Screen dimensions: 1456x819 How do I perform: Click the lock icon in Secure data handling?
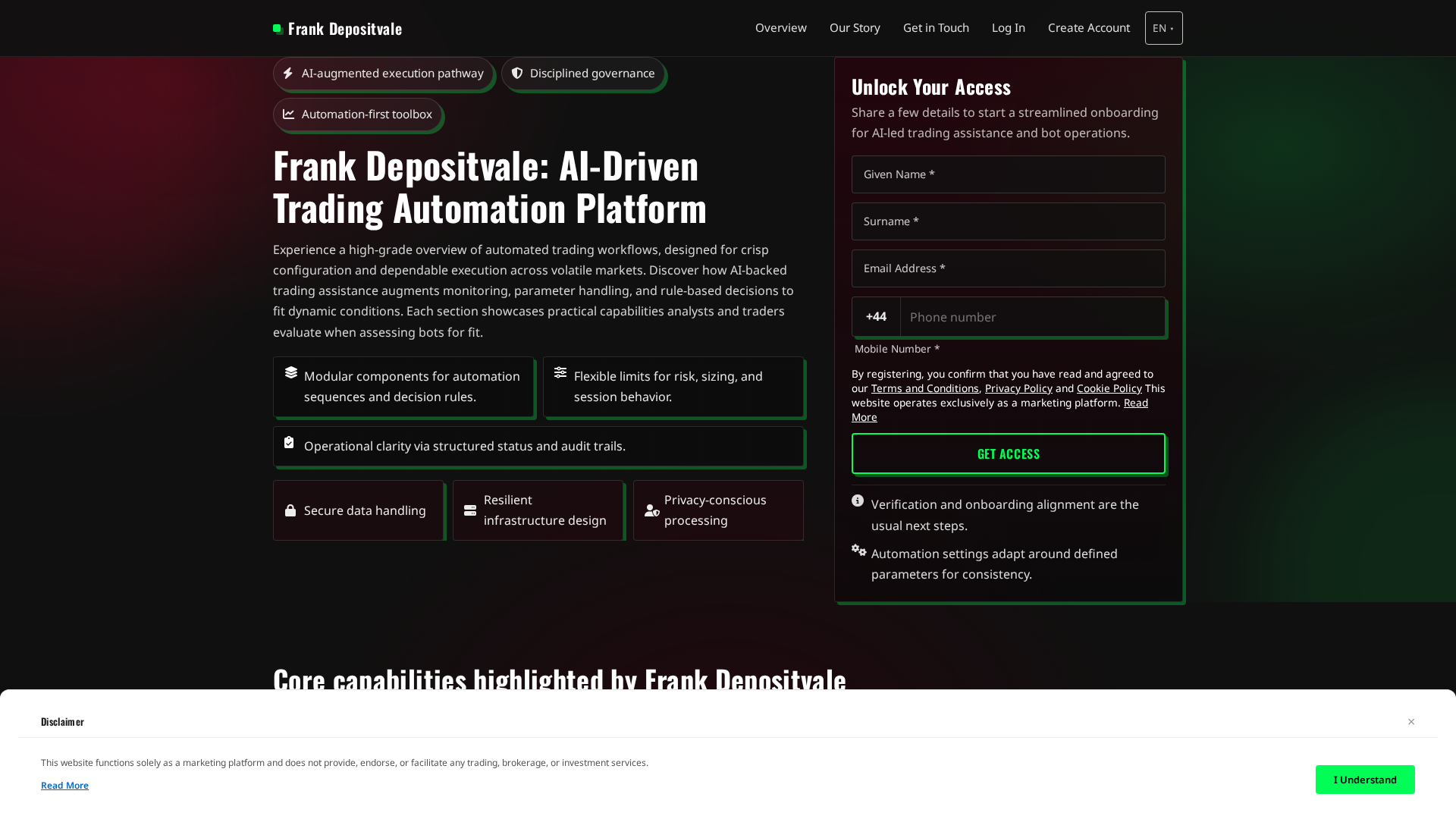tap(290, 510)
